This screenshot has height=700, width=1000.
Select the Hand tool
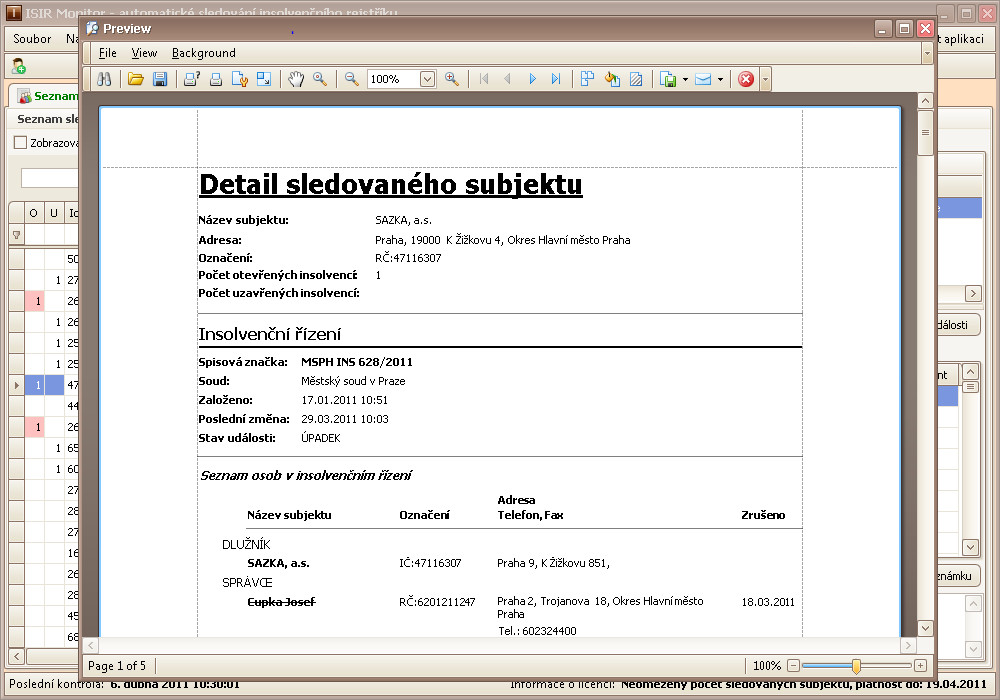pyautogui.click(x=296, y=79)
